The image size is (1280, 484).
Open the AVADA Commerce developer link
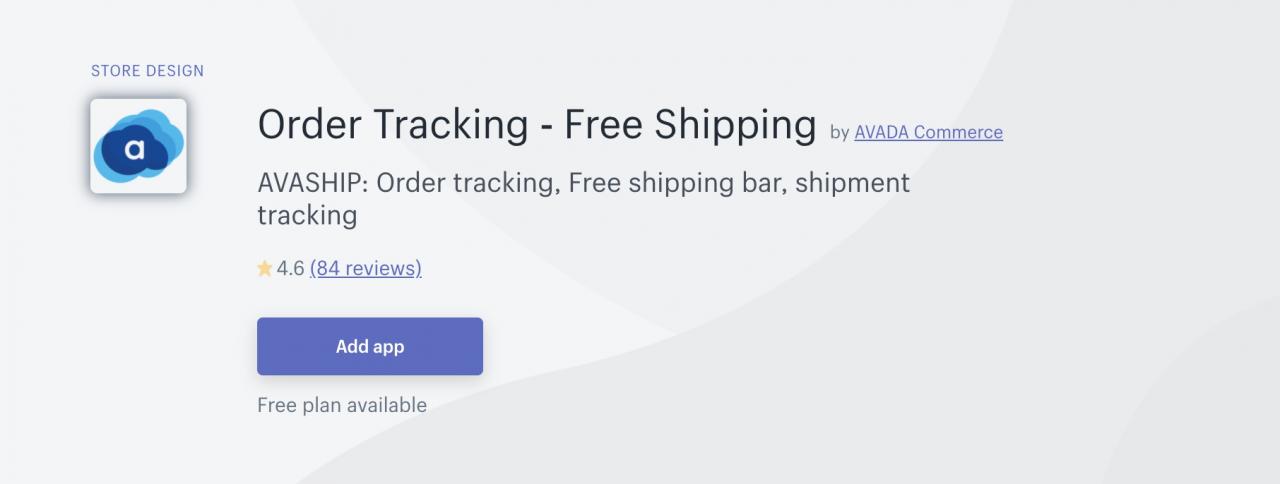pyautogui.click(x=928, y=132)
